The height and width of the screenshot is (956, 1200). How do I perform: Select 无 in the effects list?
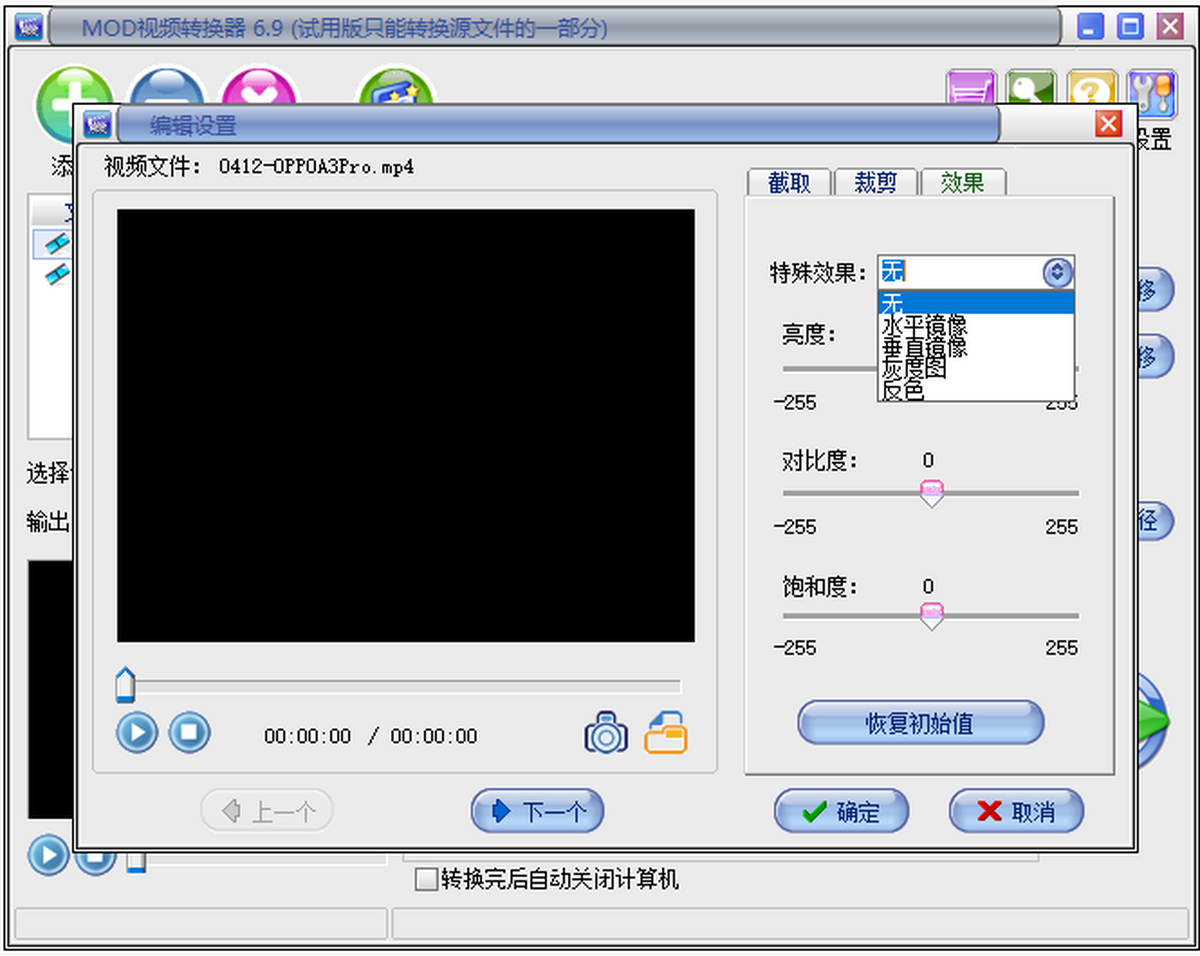click(976, 303)
